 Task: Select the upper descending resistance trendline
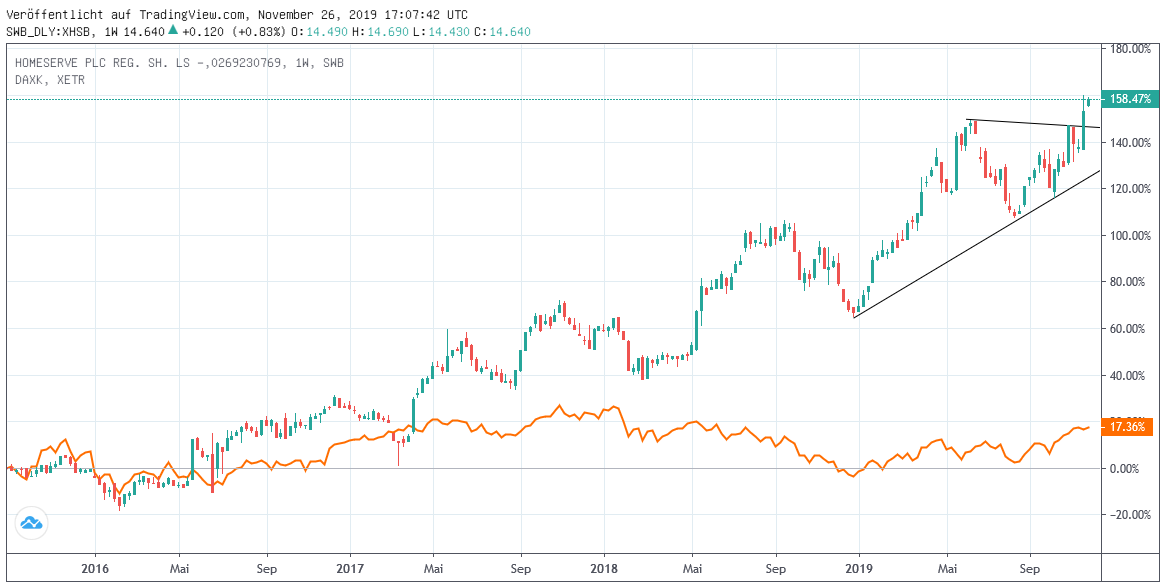point(1030,123)
